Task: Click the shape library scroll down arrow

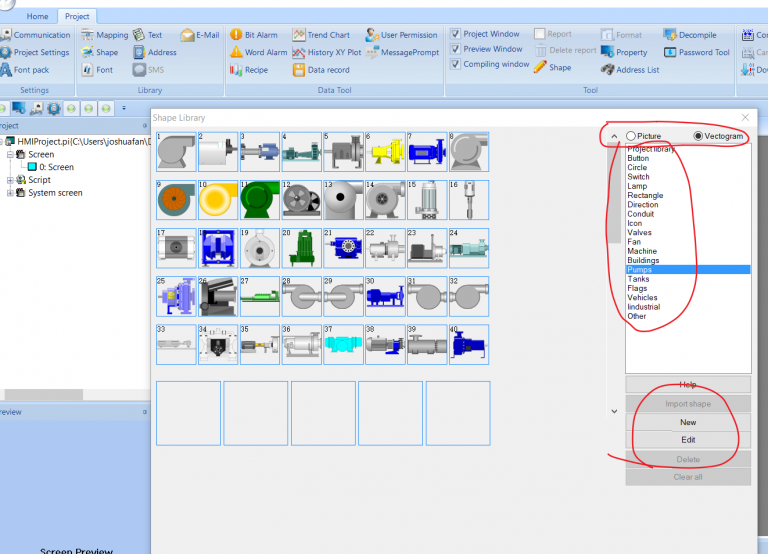Action: (614, 411)
